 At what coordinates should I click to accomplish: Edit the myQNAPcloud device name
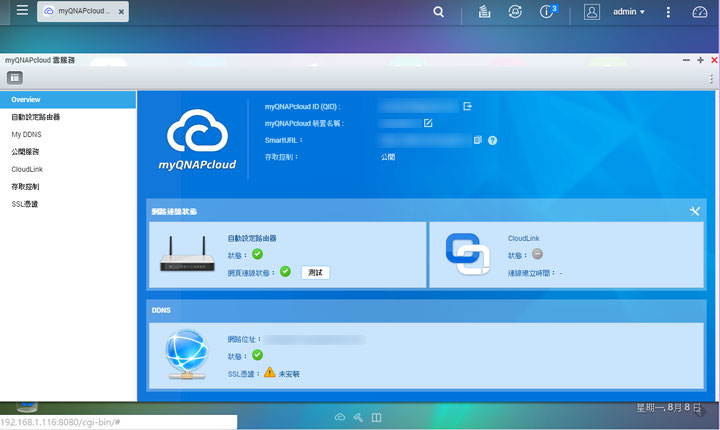[428, 123]
